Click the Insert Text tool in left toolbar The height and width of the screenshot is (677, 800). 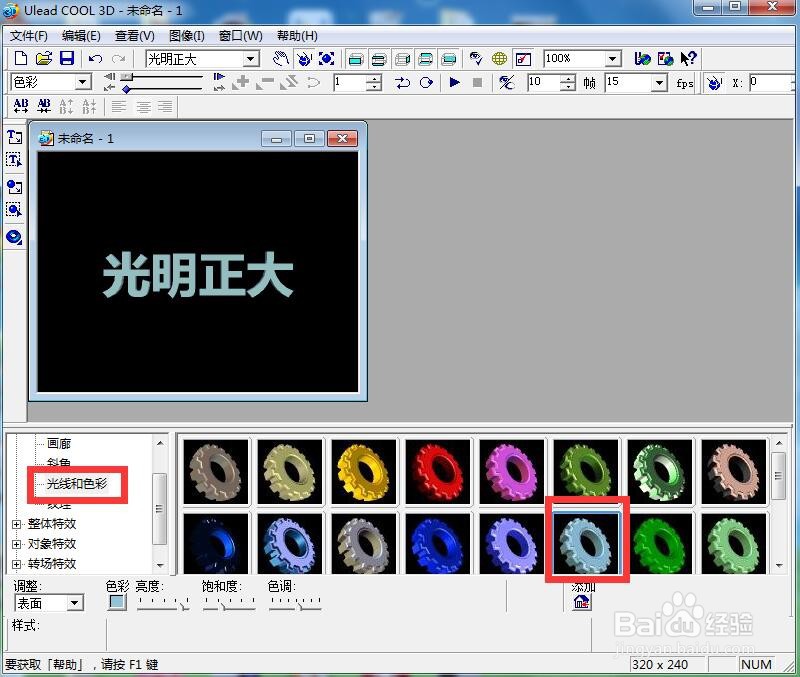(x=14, y=137)
